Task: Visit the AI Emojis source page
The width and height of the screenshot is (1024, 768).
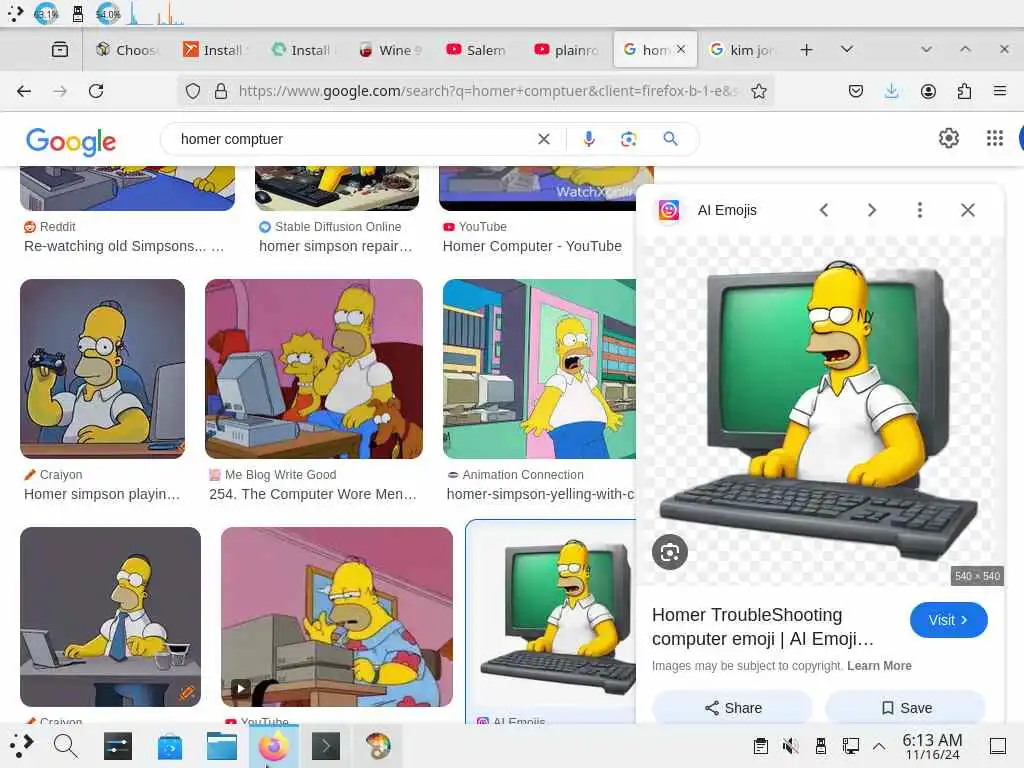Action: click(948, 620)
